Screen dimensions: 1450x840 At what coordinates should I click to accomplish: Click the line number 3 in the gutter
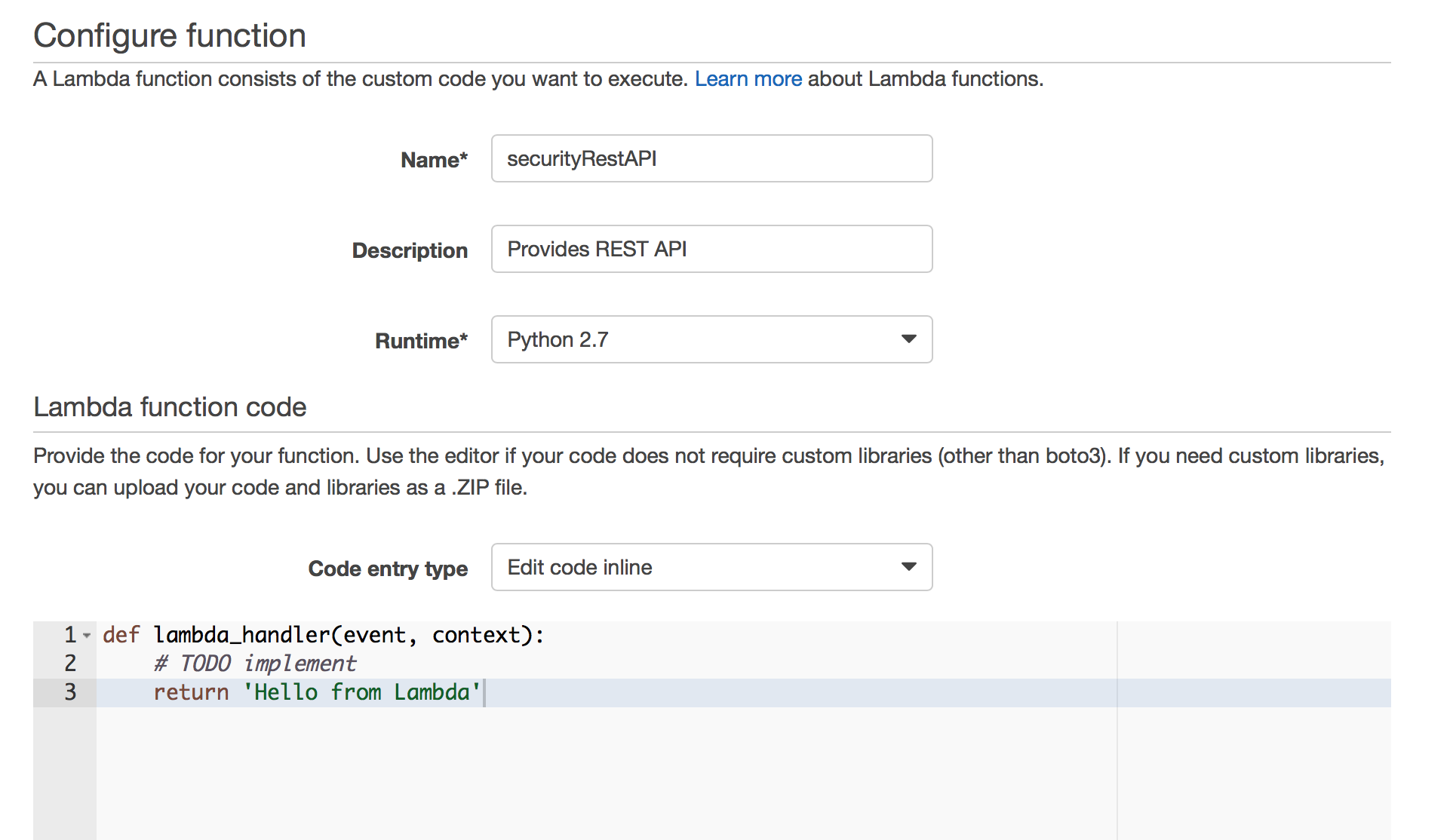70,692
